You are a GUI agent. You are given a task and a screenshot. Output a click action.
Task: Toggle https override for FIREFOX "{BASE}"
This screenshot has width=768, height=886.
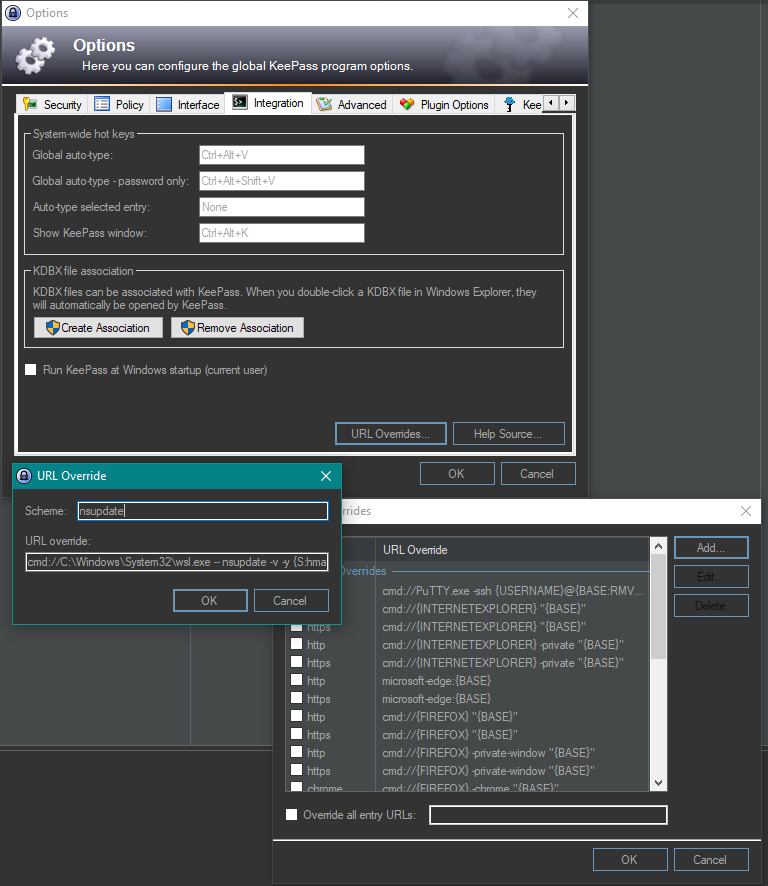pos(296,734)
